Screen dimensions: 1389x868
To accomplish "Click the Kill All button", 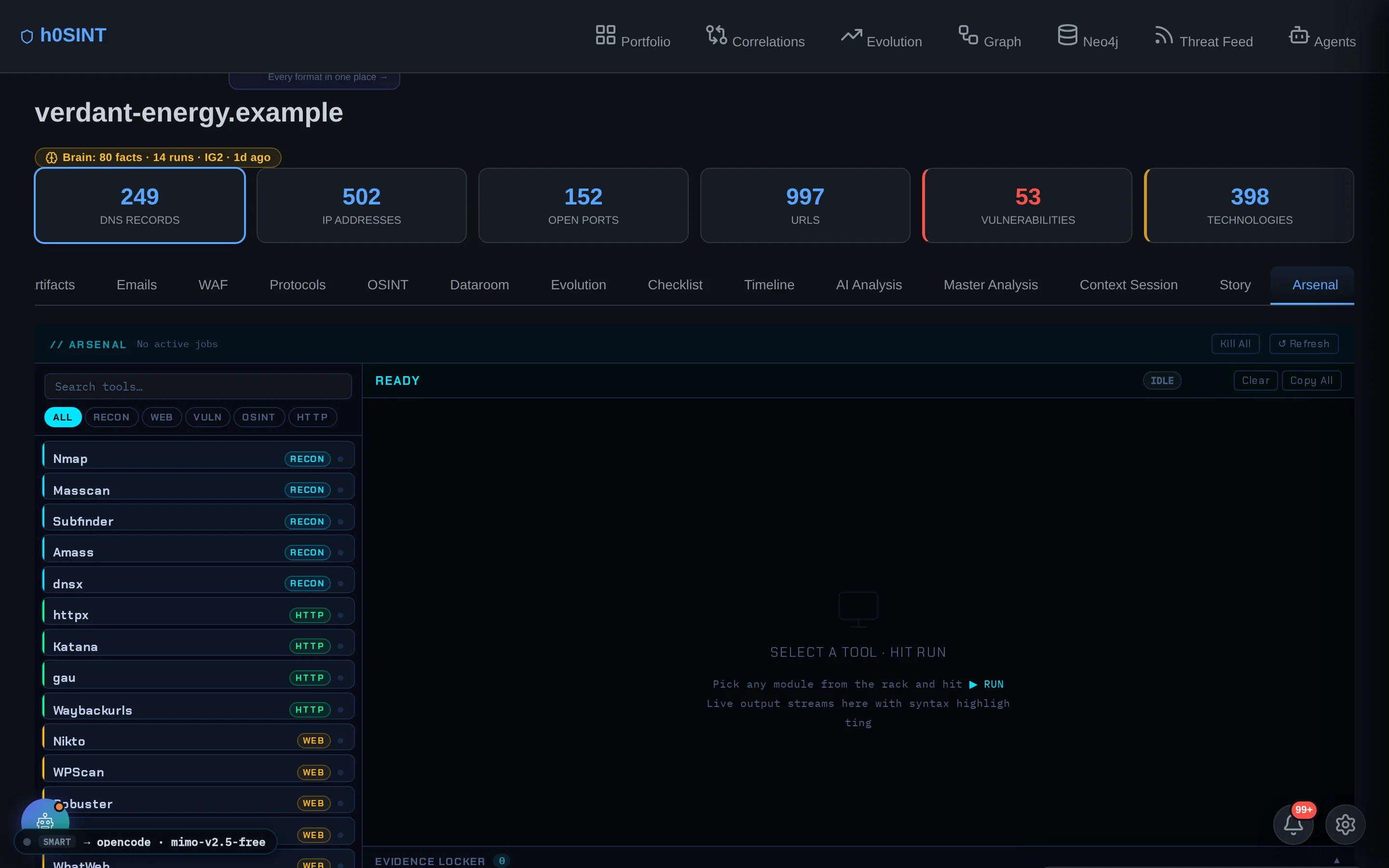I will [1235, 344].
